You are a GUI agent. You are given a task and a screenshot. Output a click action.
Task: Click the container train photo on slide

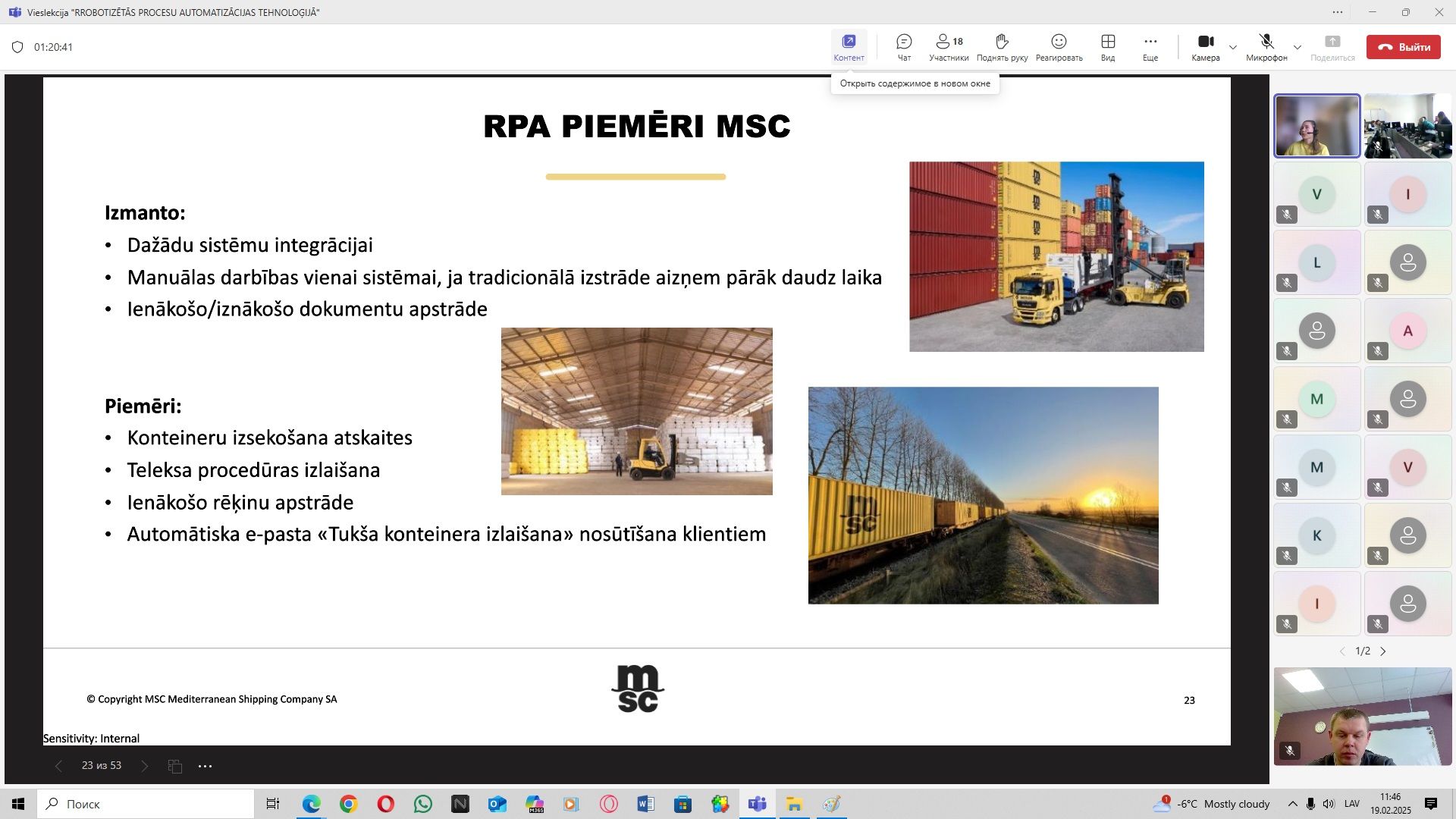coord(984,495)
